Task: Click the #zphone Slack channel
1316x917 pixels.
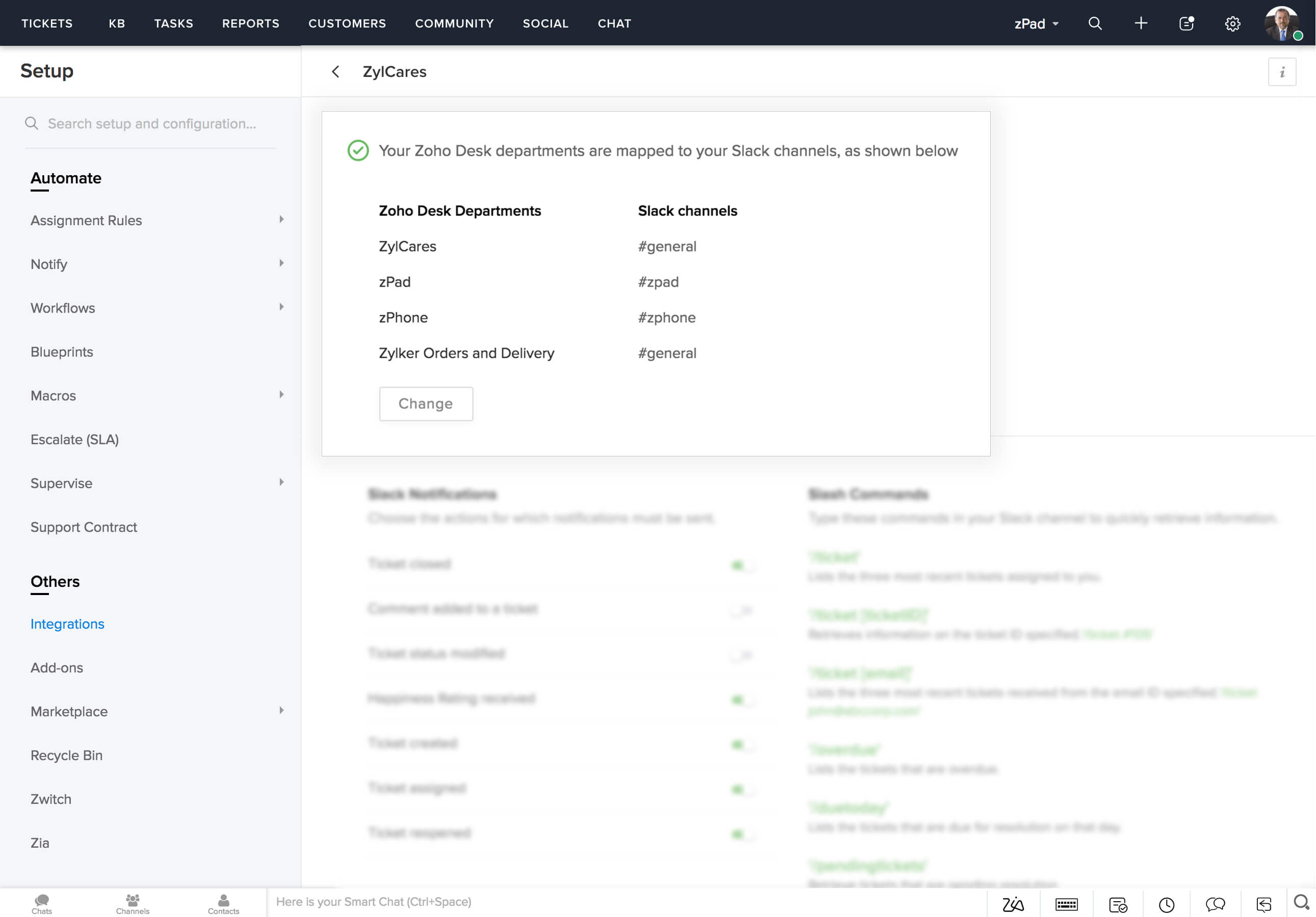Action: [667, 317]
